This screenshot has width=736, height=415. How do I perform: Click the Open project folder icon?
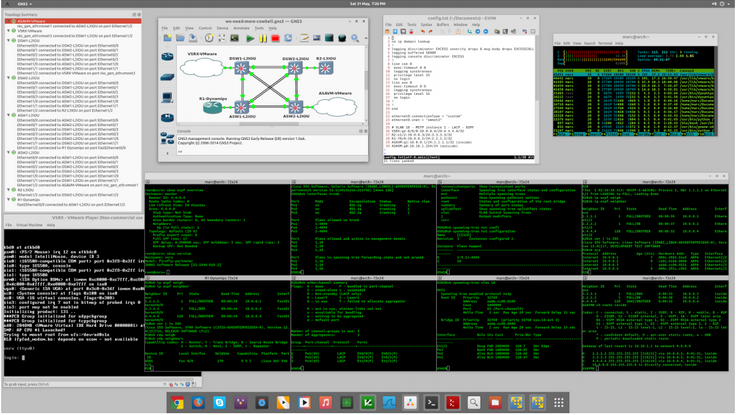[180, 39]
